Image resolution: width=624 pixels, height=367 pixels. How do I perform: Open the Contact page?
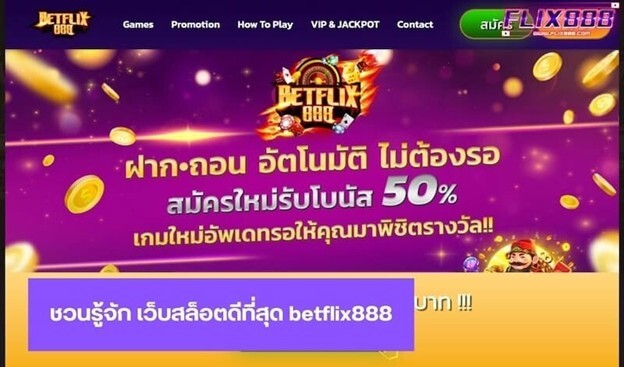click(415, 25)
